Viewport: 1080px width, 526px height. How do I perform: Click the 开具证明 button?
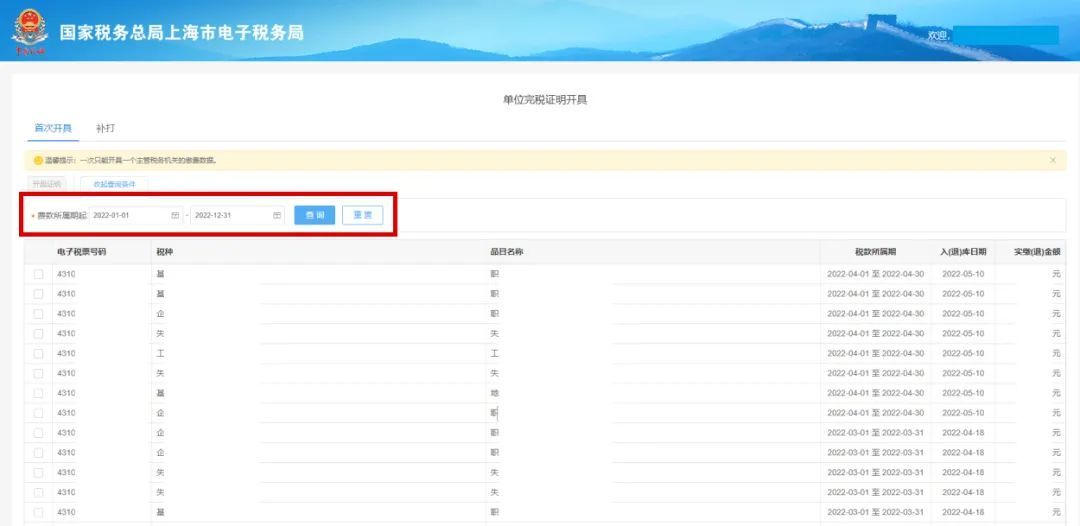47,184
